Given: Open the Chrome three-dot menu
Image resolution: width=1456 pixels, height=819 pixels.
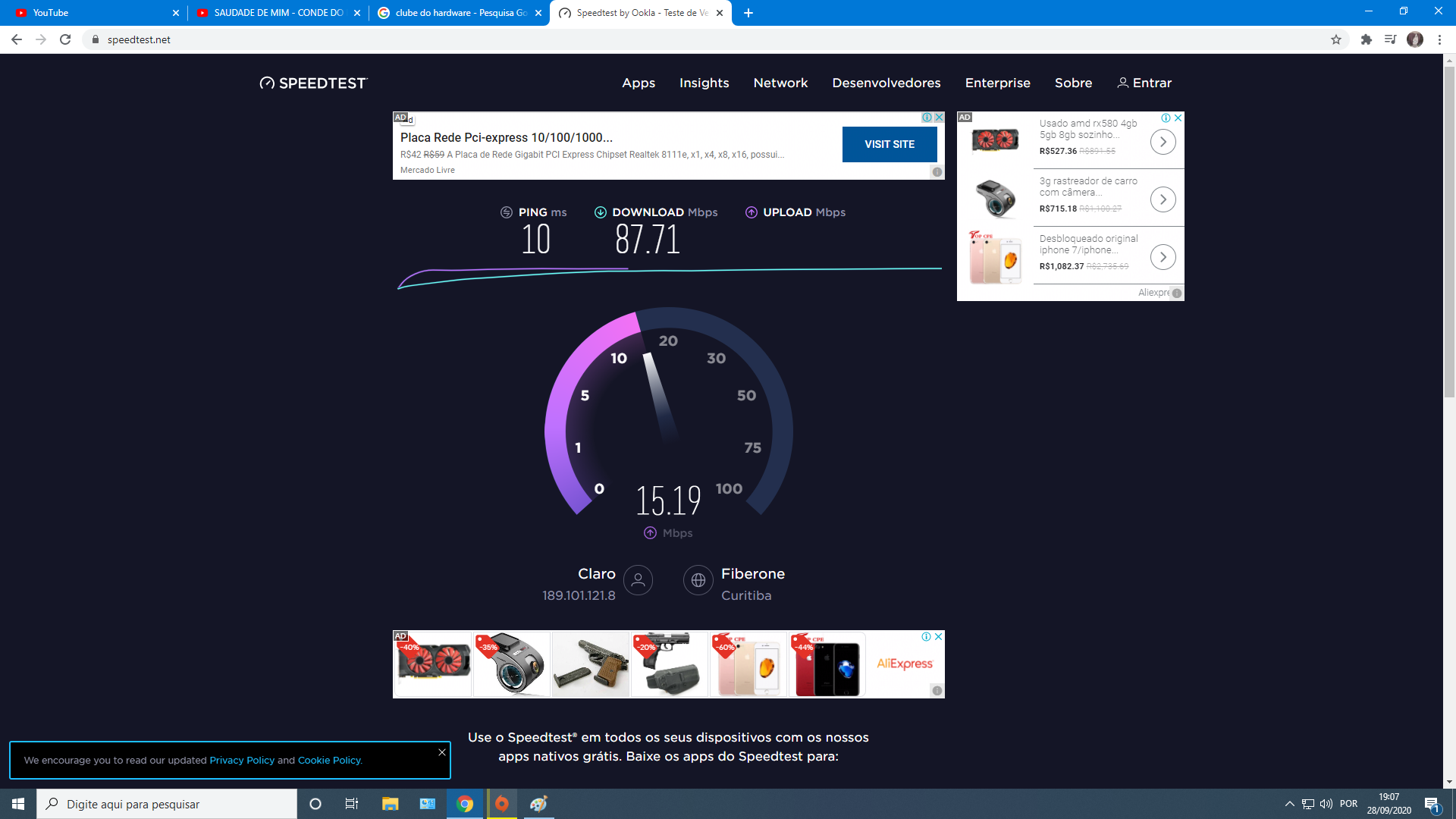Looking at the screenshot, I should 1439,39.
